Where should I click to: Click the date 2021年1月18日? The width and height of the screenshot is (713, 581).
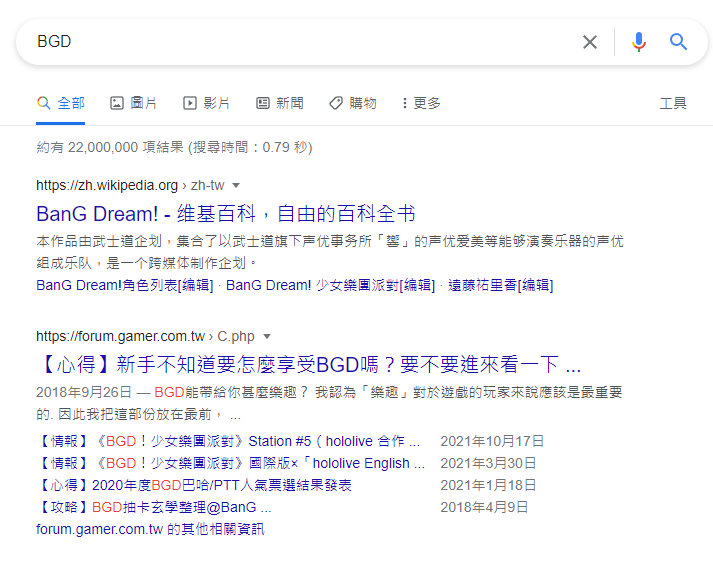[488, 485]
